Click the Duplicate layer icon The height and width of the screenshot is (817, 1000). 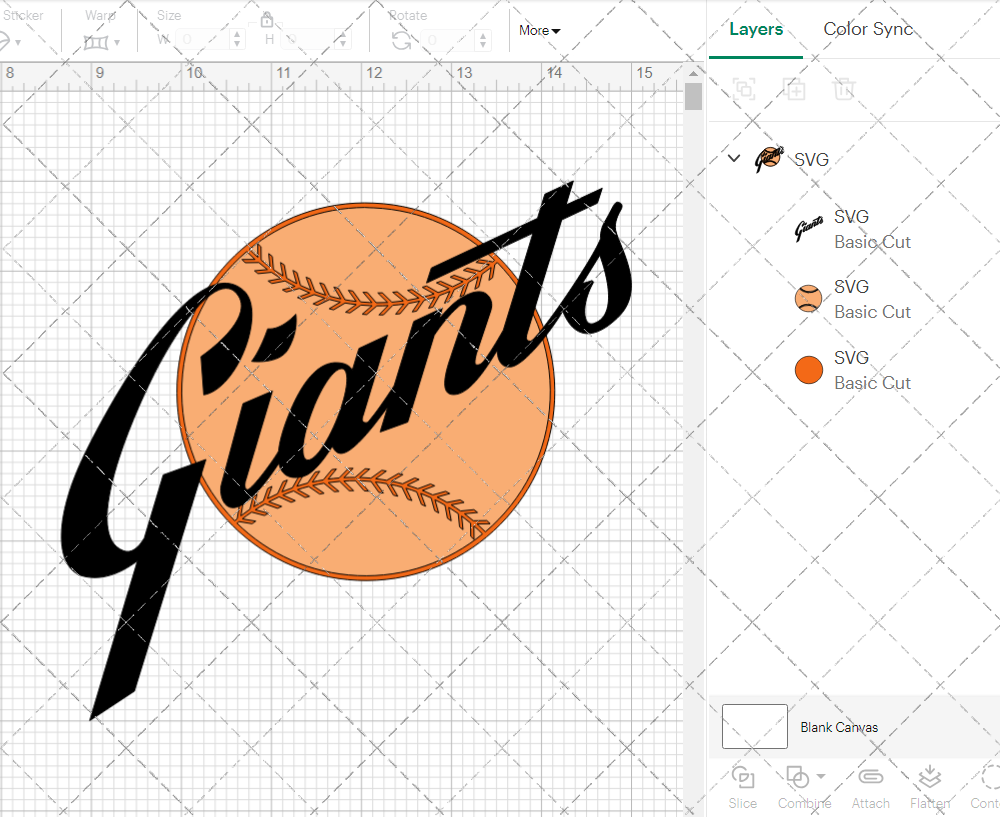[x=794, y=89]
